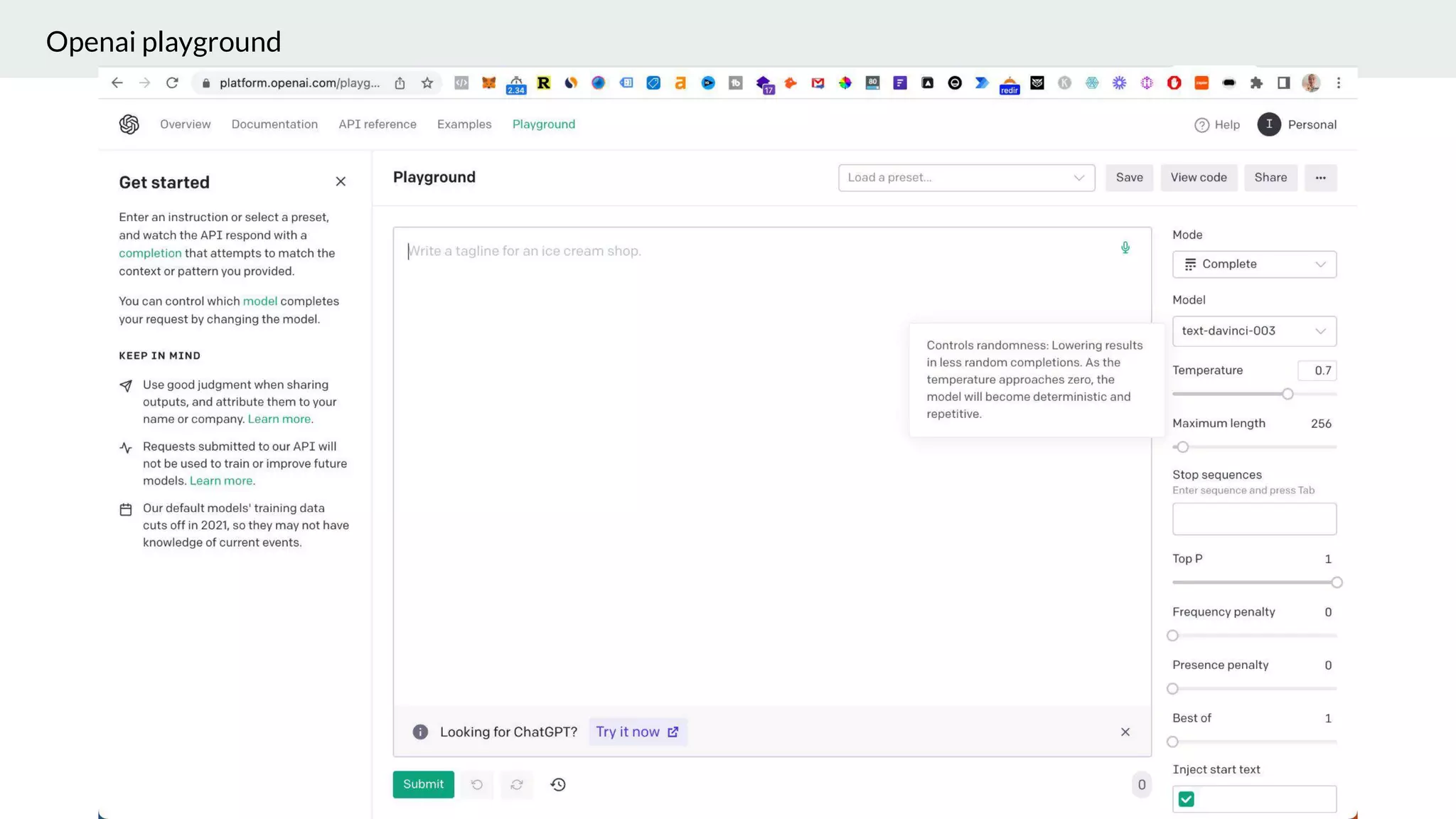Open the Model dropdown showing text-davinci-003
Screen dimensions: 1456x819
pos(1254,331)
